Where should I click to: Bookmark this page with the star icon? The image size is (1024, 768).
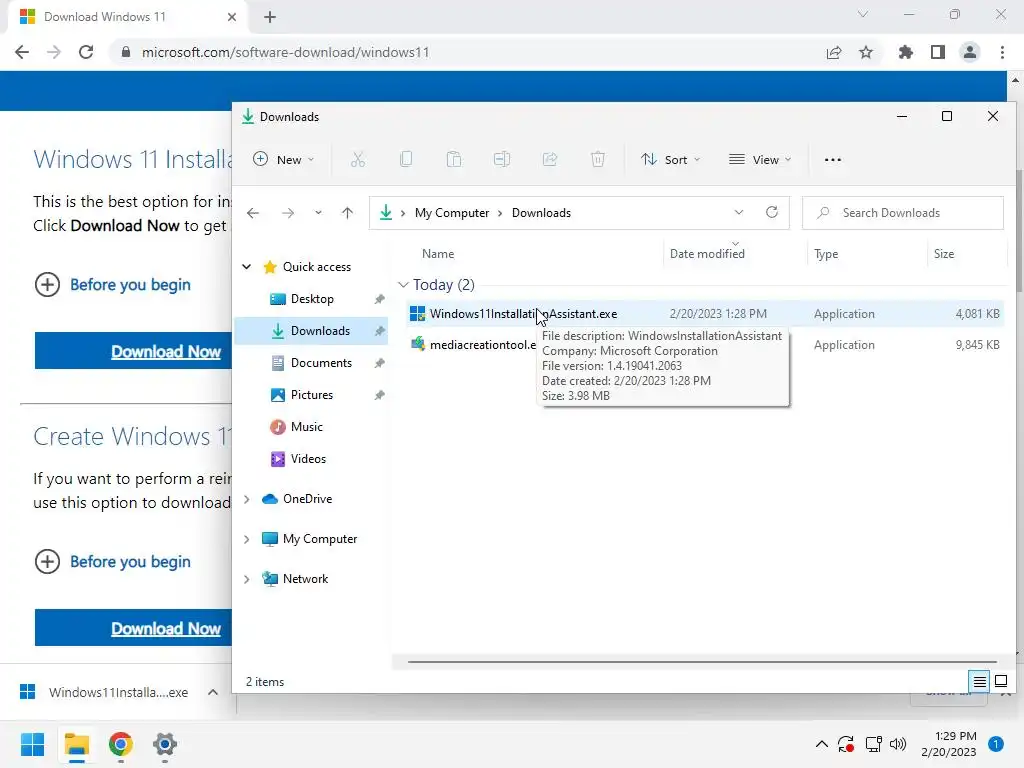[866, 52]
